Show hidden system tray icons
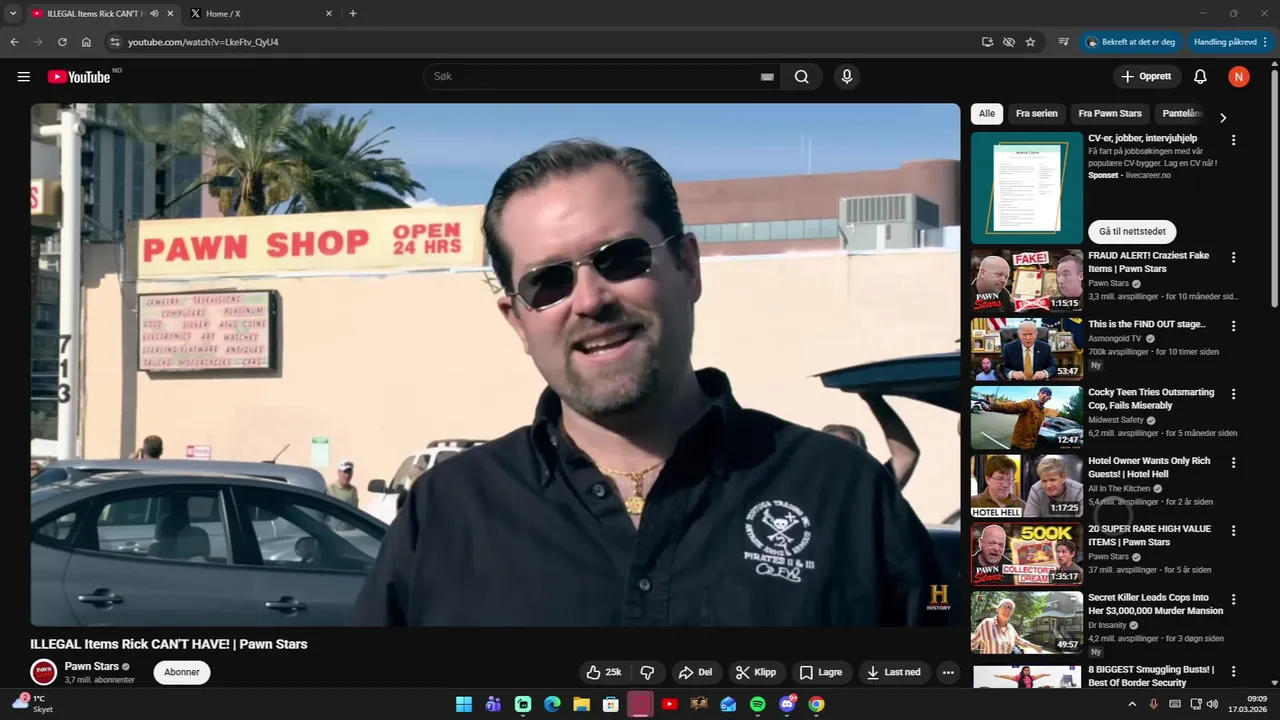Screen dimensions: 1280x720 1132,704
